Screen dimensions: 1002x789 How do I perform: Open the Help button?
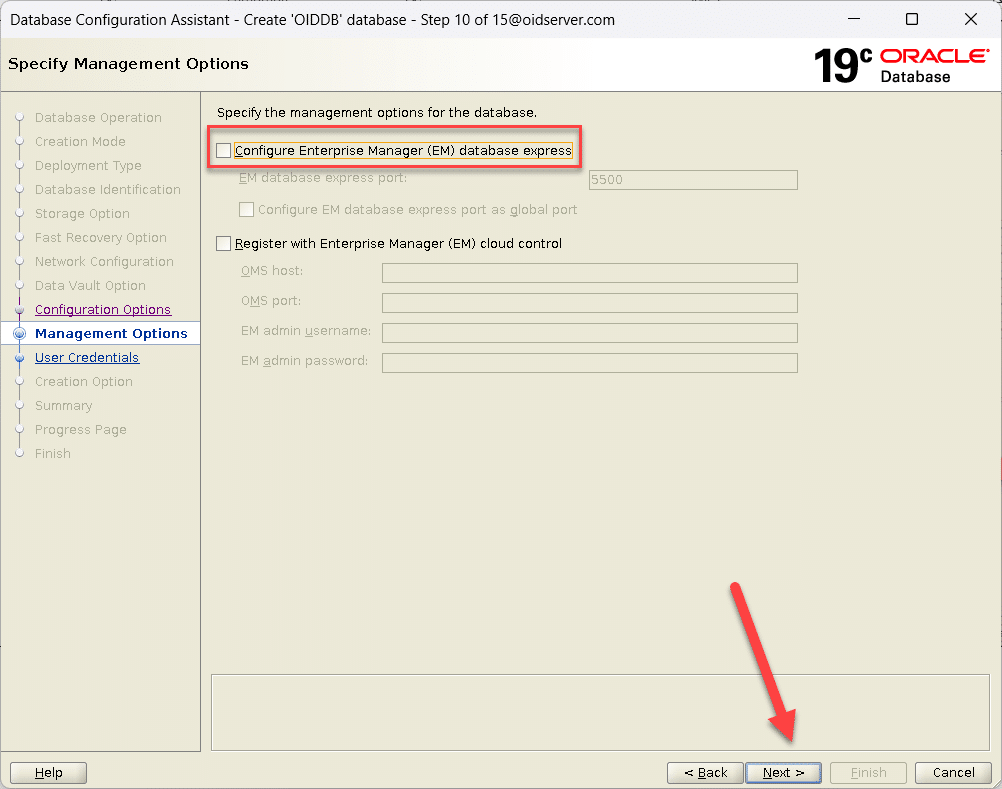pyautogui.click(x=48, y=772)
